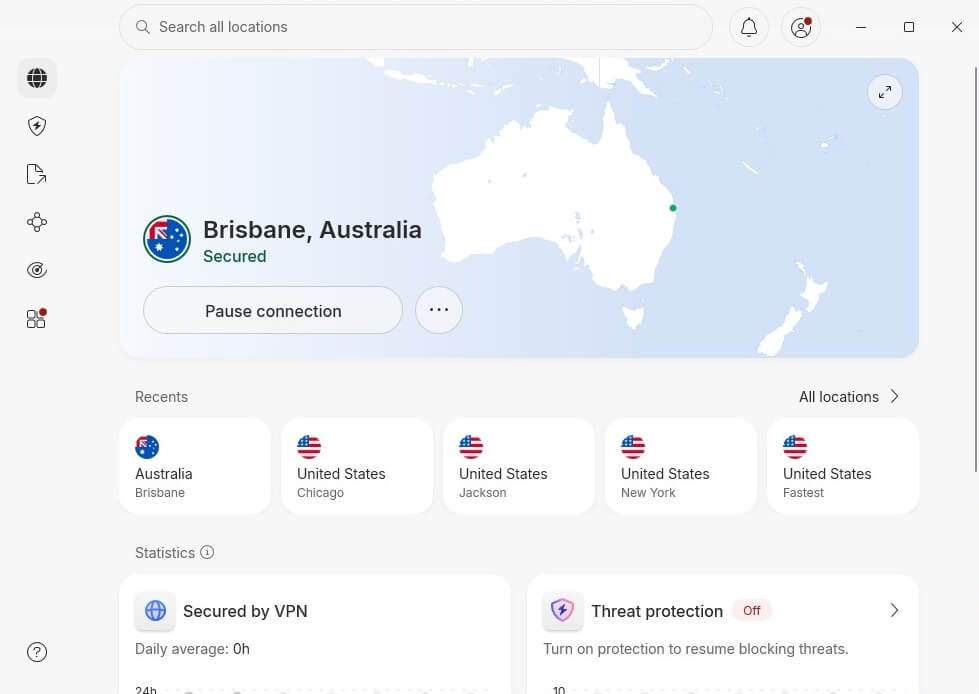The width and height of the screenshot is (979, 694).
Task: Open the three-dot connection options
Action: tap(439, 310)
